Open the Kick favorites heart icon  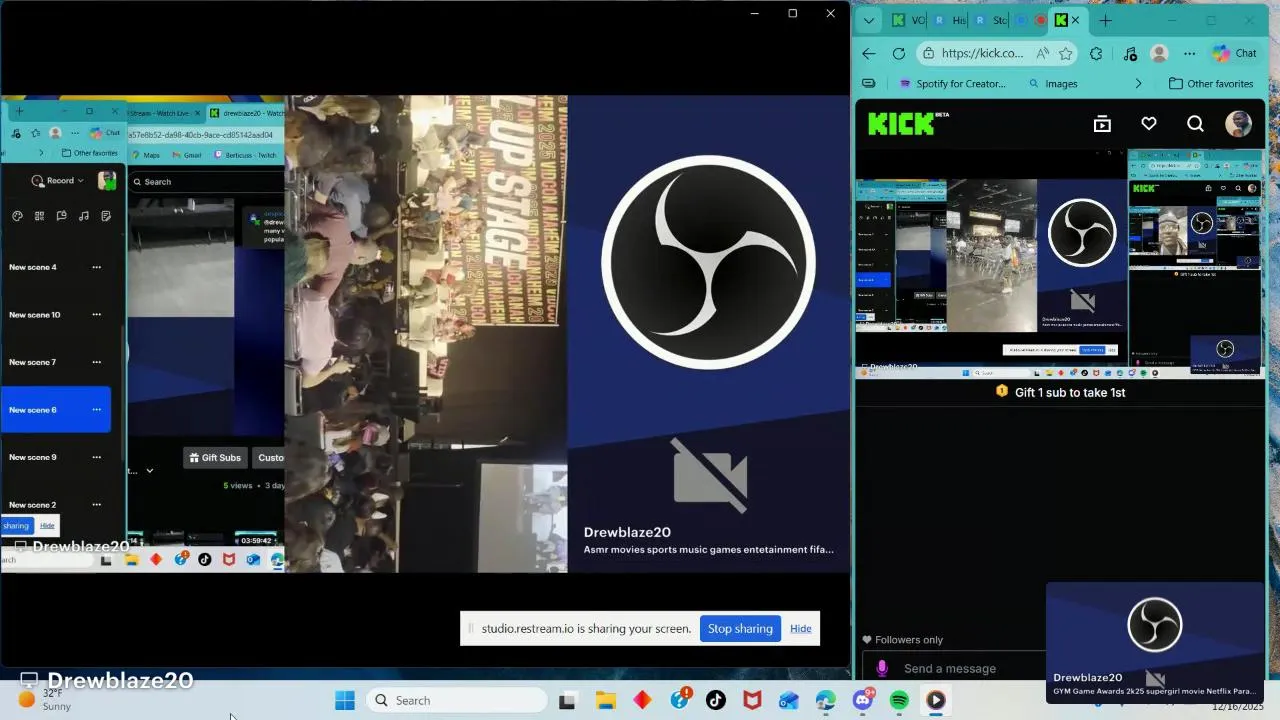tap(1149, 123)
